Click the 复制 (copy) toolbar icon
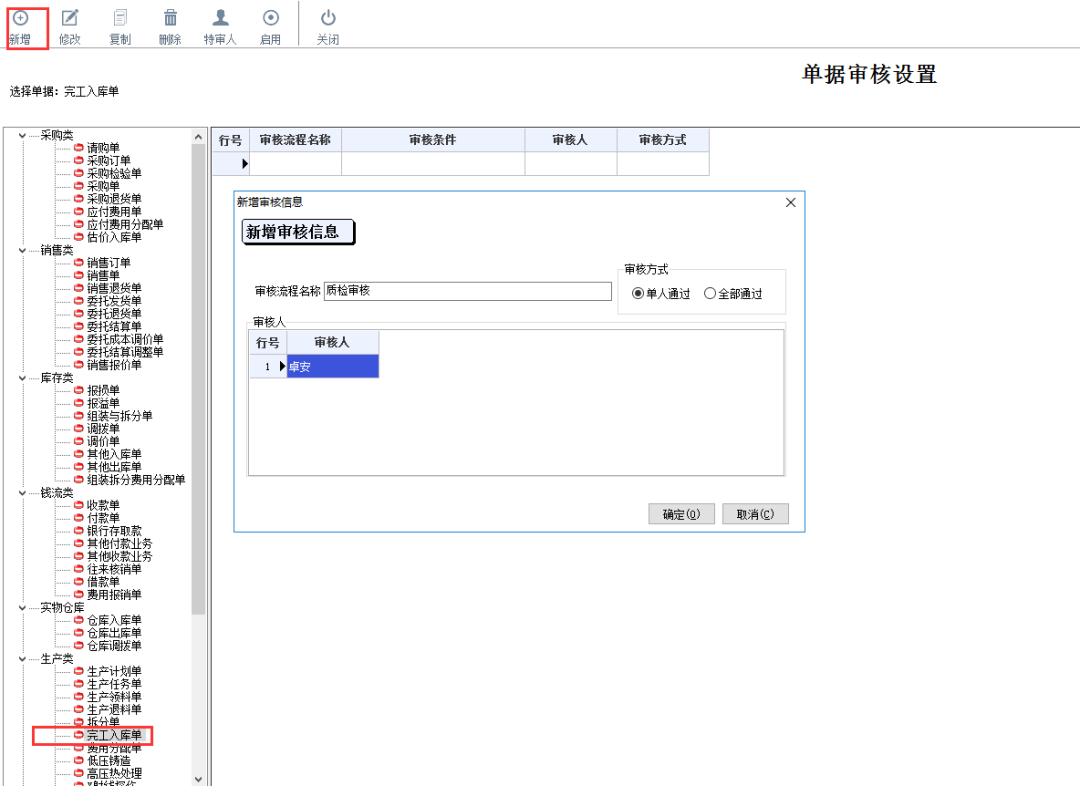This screenshot has width=1080, height=786. point(120,18)
